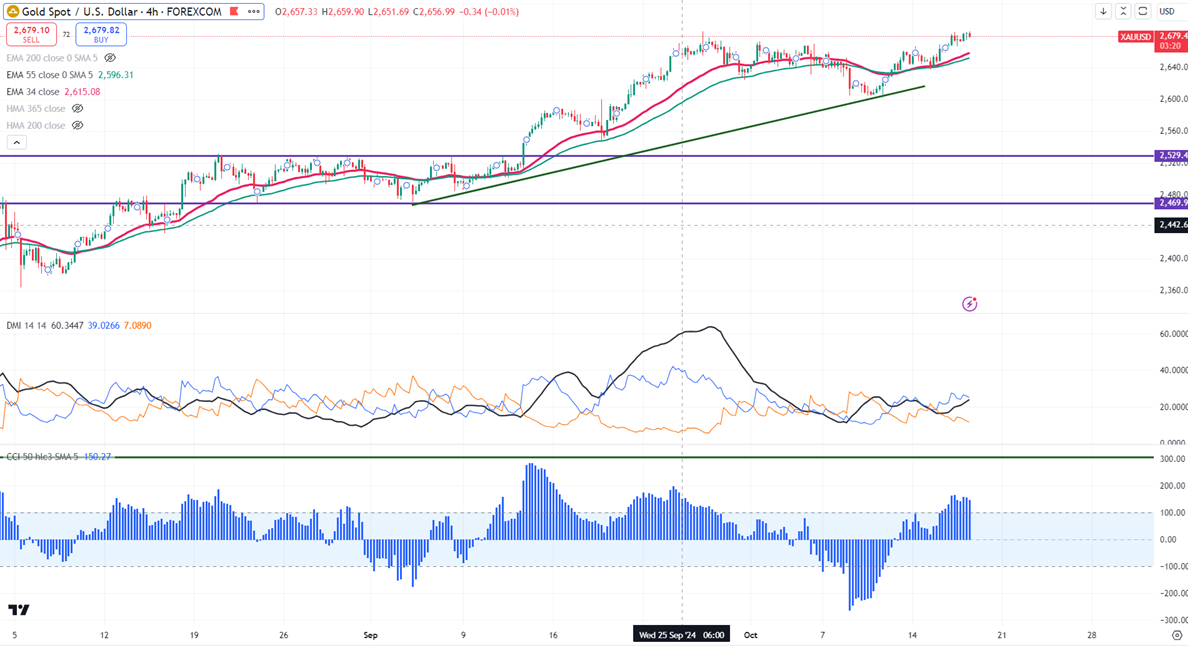The width and height of the screenshot is (1188, 647).
Task: Click the TradingView logo
Action: point(19,610)
